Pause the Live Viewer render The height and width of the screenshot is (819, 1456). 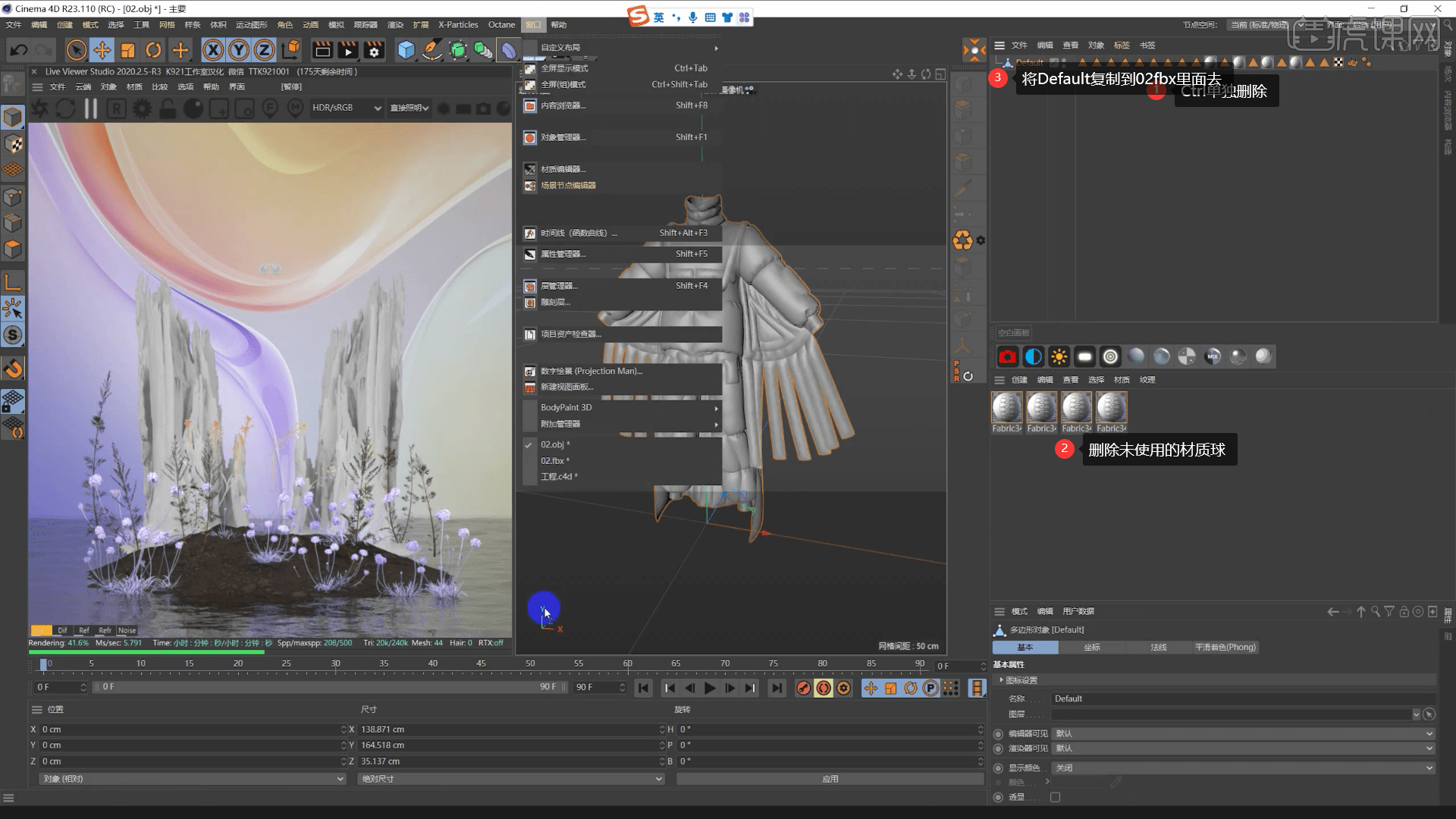point(89,108)
